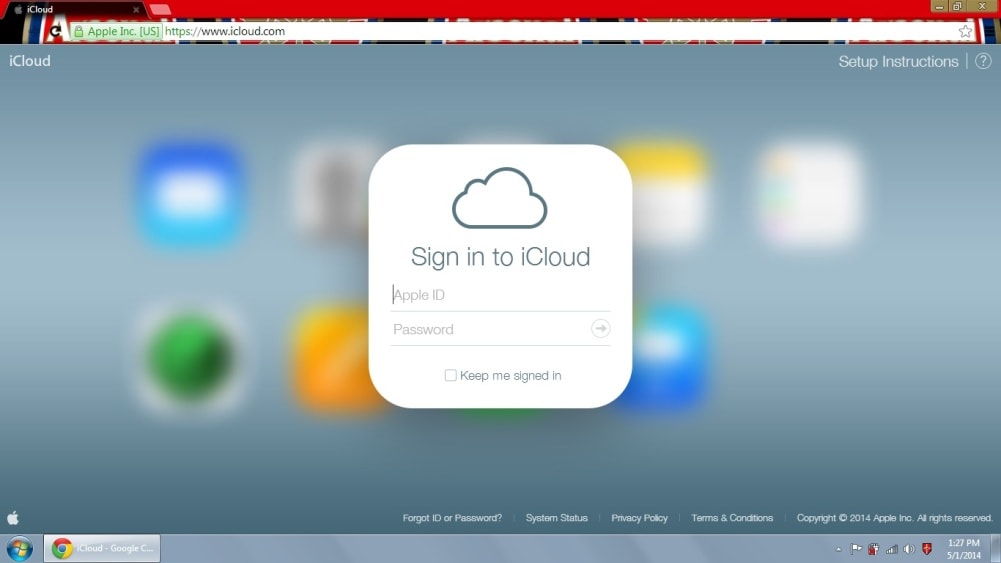Viewport: 1001px width, 563px height.
Task: Open the Privacy Policy link
Action: [640, 518]
